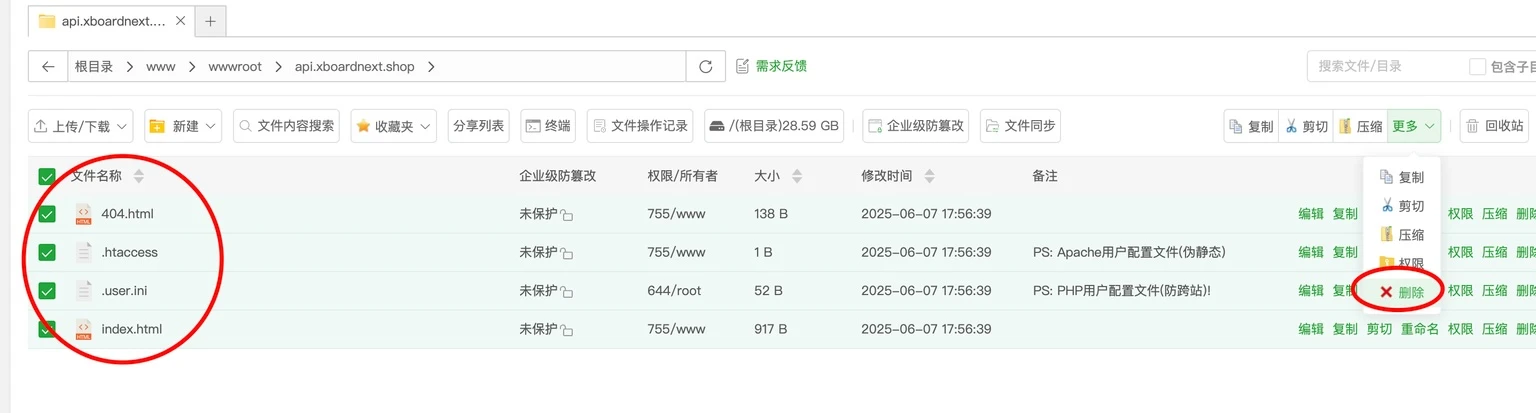Open the 终端 terminal button
Viewport: 1536px width, 413px height.
coord(549,126)
